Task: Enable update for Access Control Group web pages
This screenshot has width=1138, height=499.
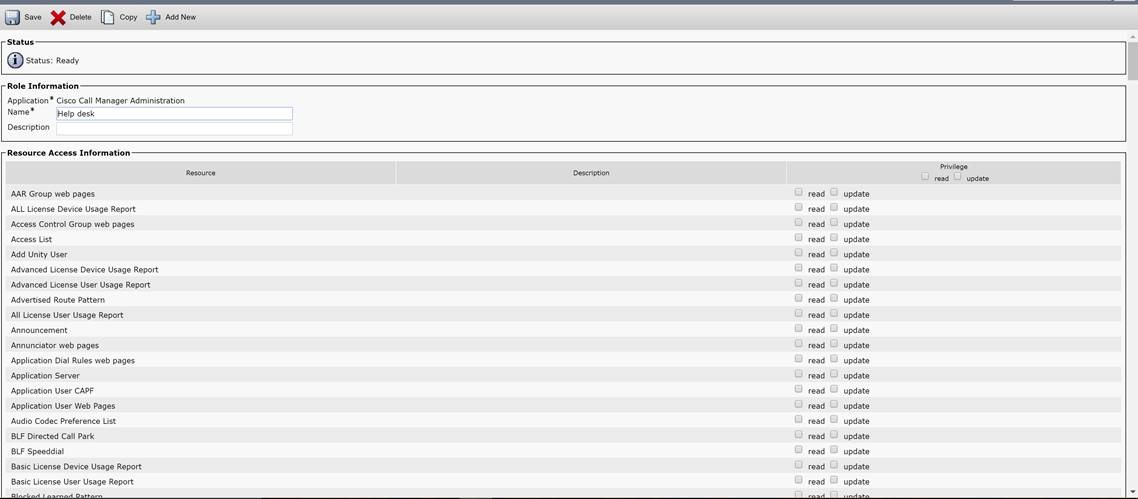Action: [x=834, y=223]
